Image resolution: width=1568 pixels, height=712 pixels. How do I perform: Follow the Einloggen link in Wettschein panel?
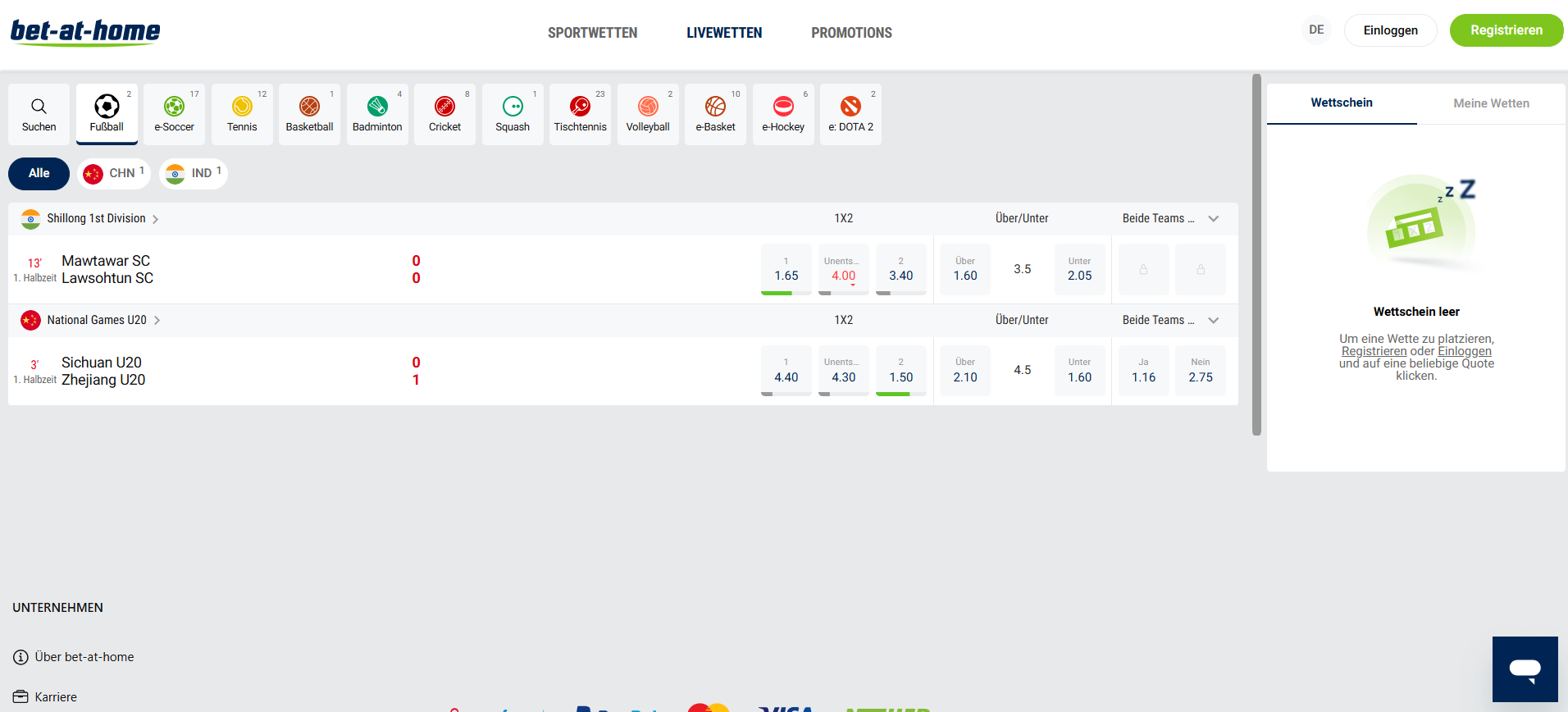[x=1465, y=351]
